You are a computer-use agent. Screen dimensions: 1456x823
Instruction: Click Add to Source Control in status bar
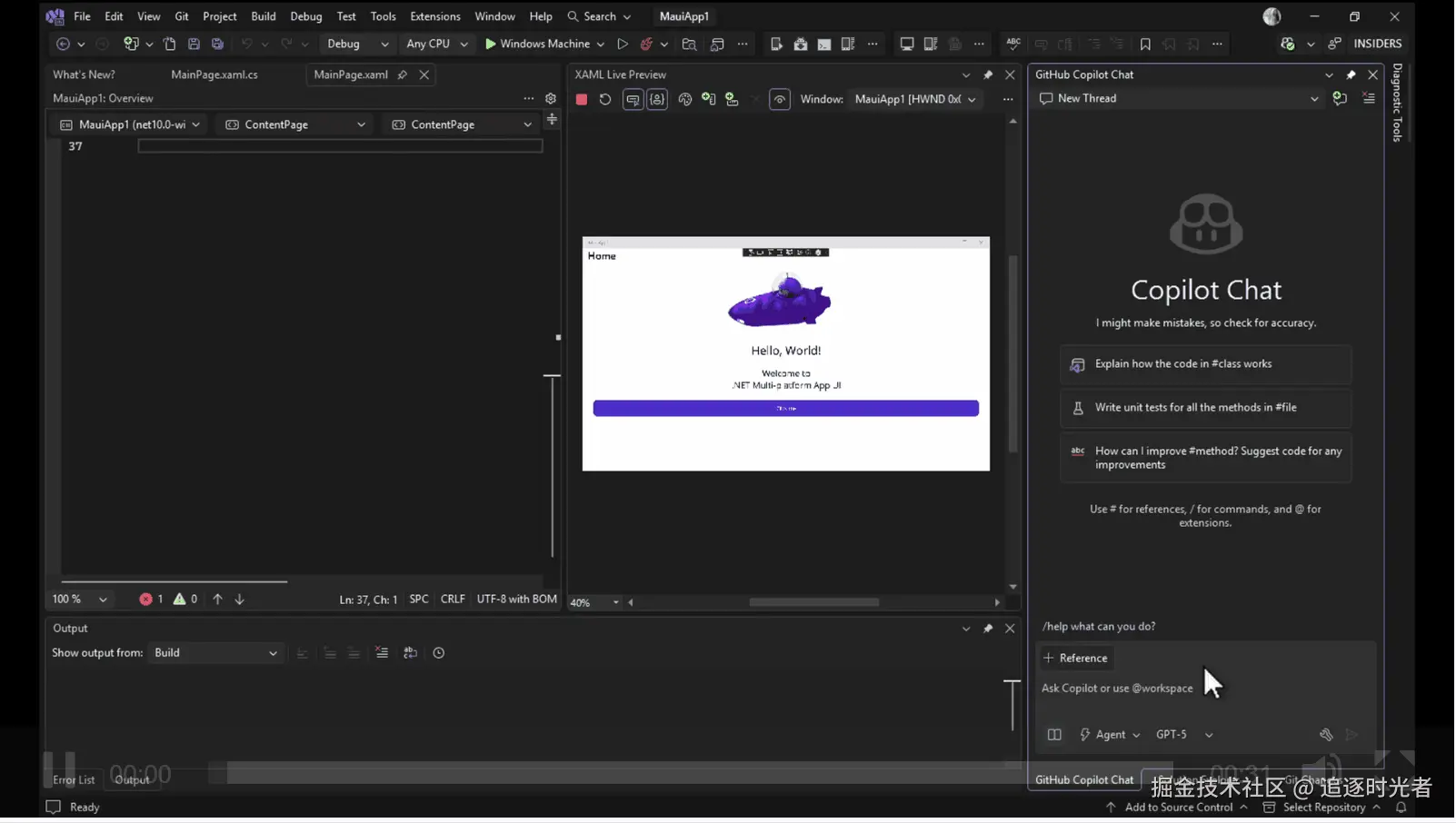[1178, 808]
